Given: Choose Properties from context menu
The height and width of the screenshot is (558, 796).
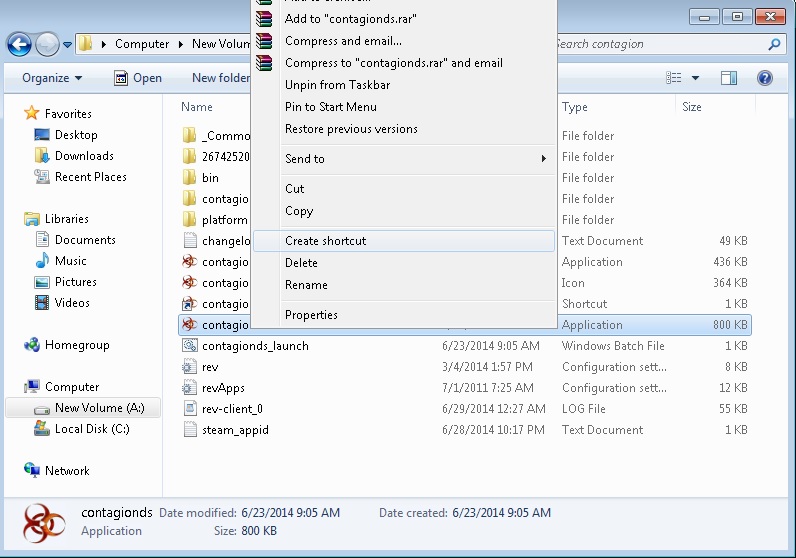Looking at the screenshot, I should 404,315.
